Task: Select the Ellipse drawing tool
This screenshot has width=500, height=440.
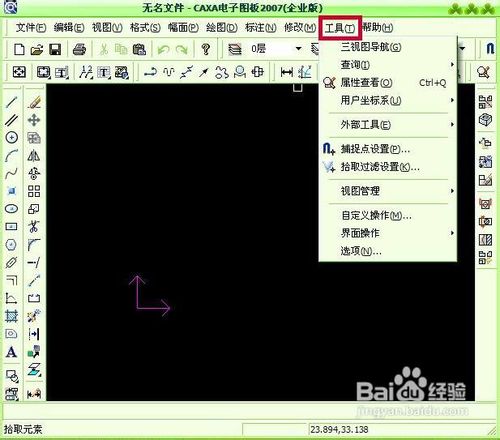Action: pyautogui.click(x=12, y=209)
